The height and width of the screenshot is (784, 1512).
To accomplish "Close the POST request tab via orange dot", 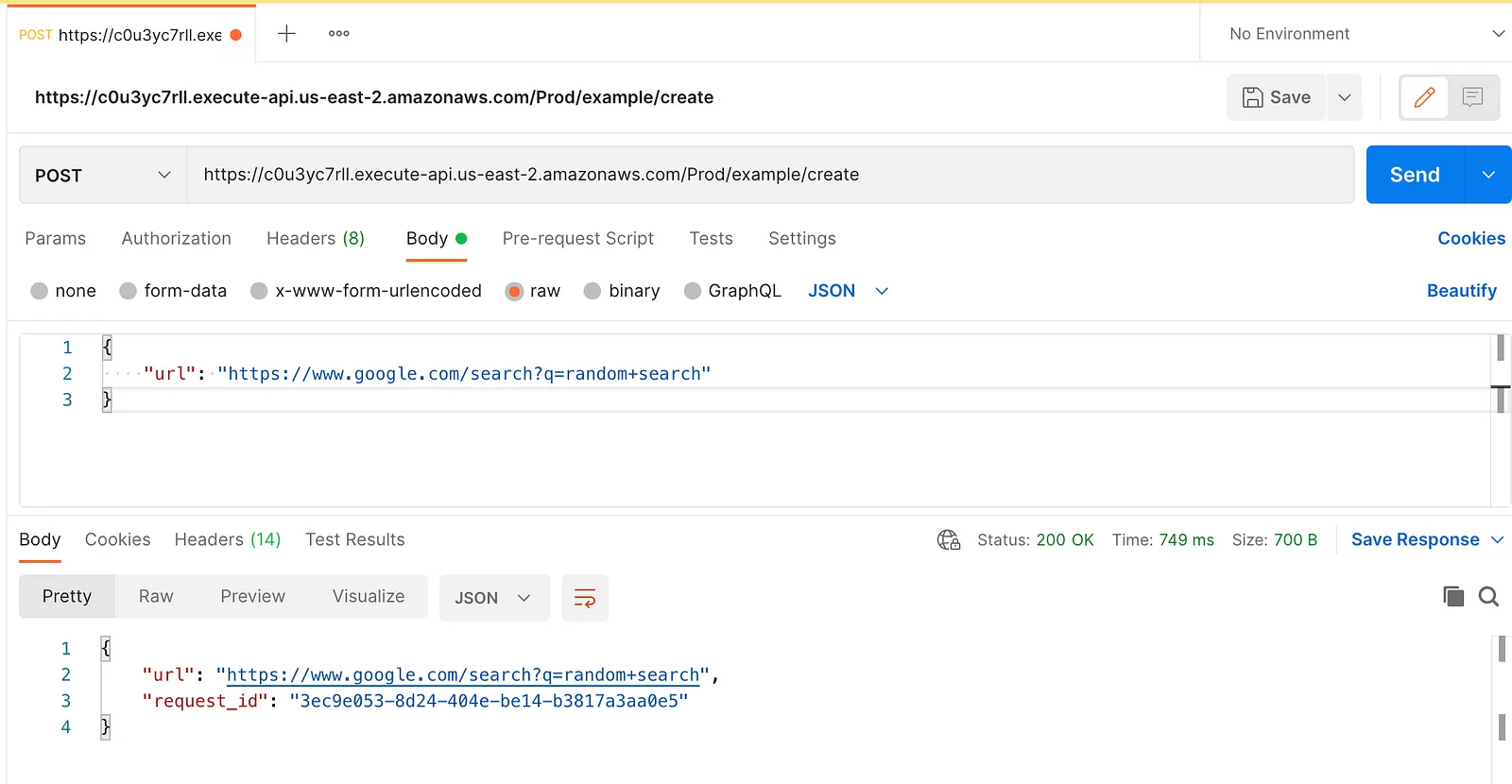I will 236,35.
